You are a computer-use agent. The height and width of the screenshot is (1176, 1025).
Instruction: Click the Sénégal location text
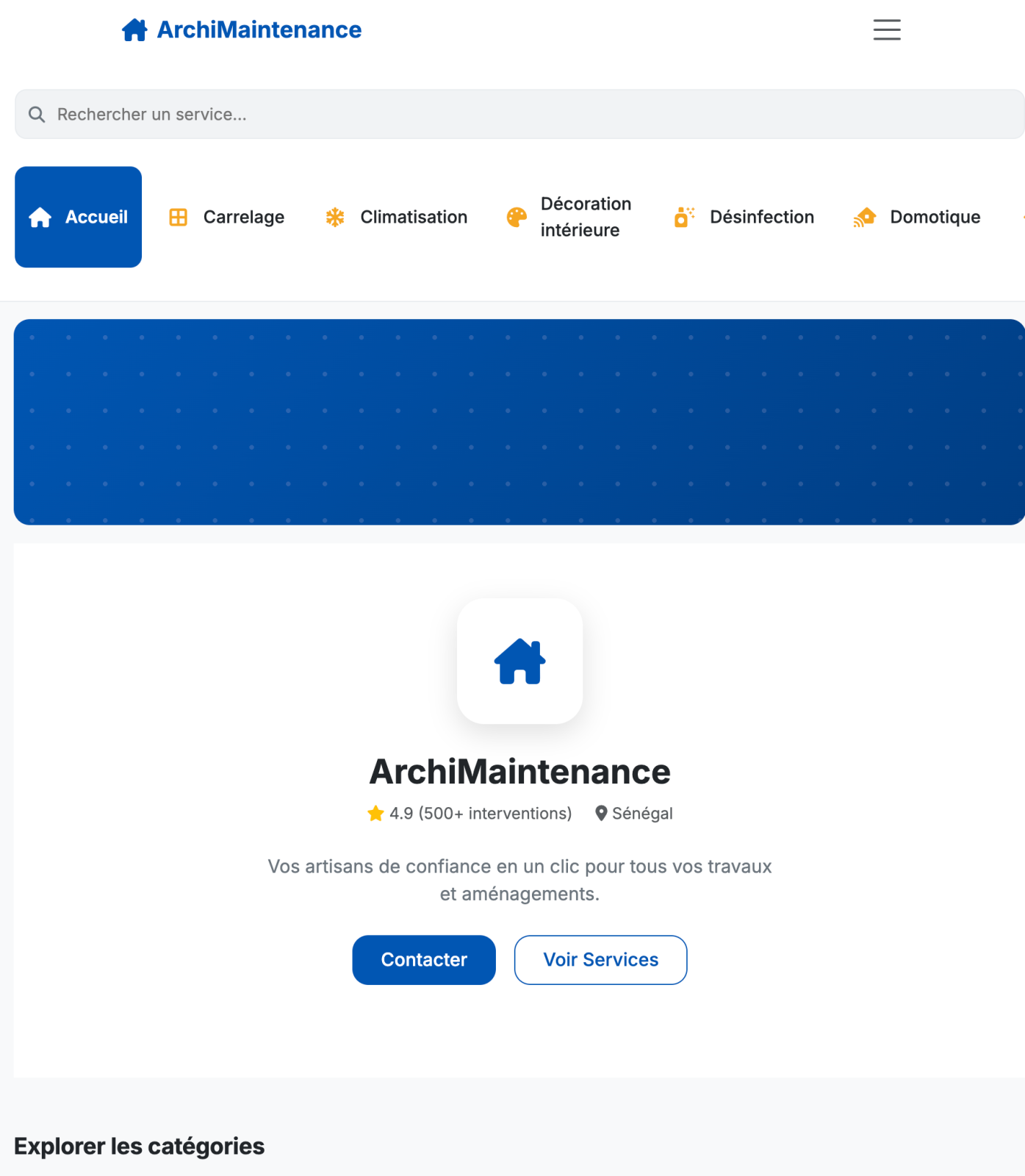pyautogui.click(x=642, y=814)
